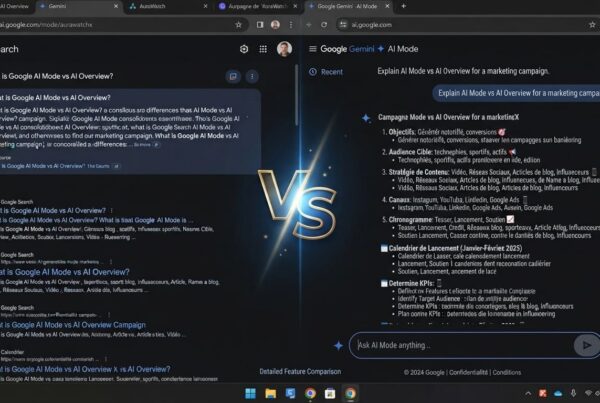The width and height of the screenshot is (600, 403).
Task: Copy the Stratégie de Contenu line
Action: coord(594,172)
